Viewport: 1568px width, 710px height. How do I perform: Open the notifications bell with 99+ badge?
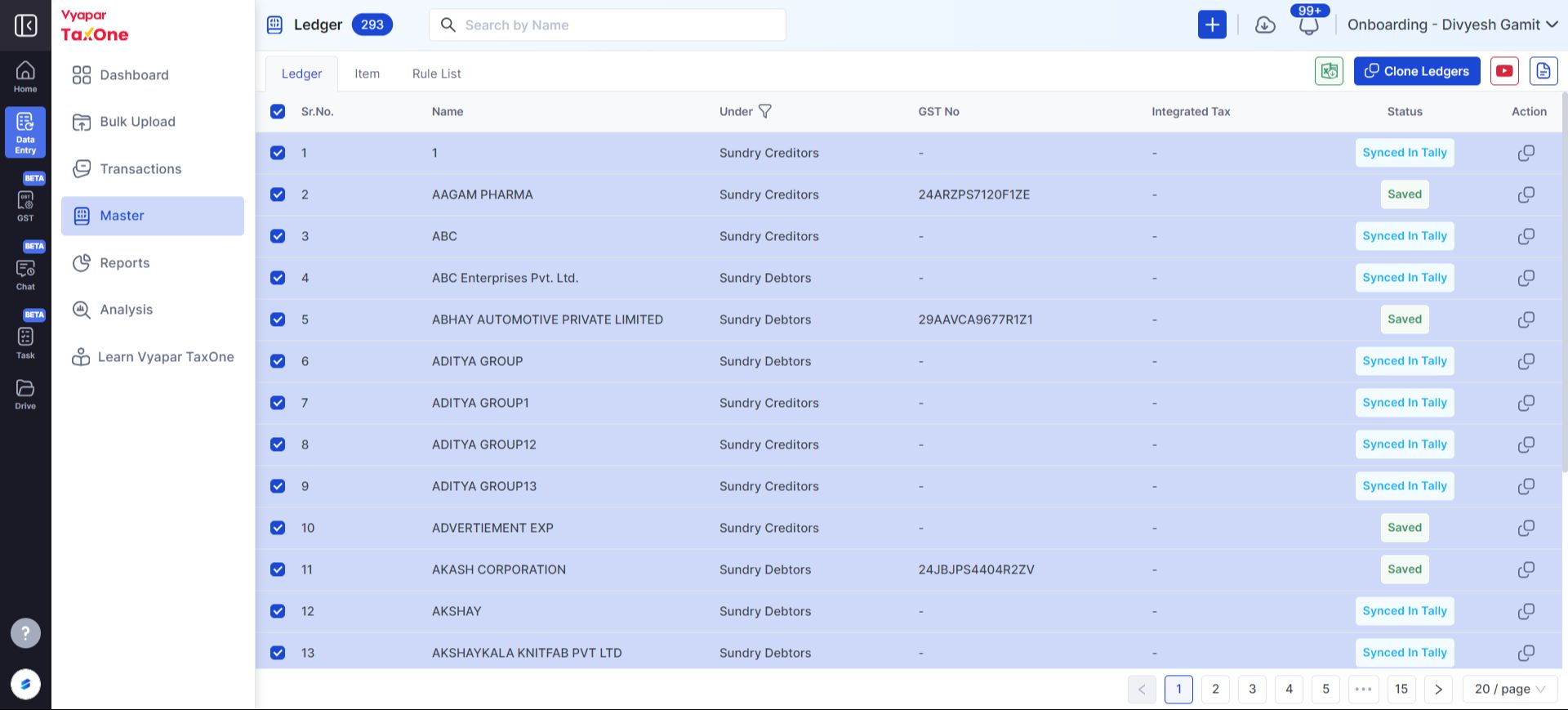1309,25
